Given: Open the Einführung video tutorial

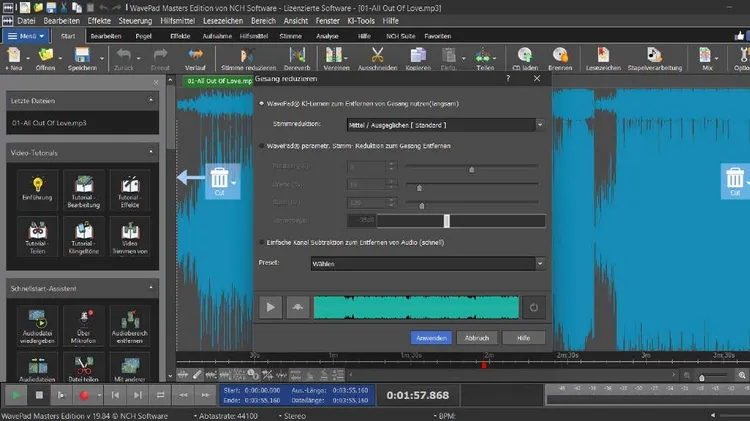Looking at the screenshot, I should 38,191.
